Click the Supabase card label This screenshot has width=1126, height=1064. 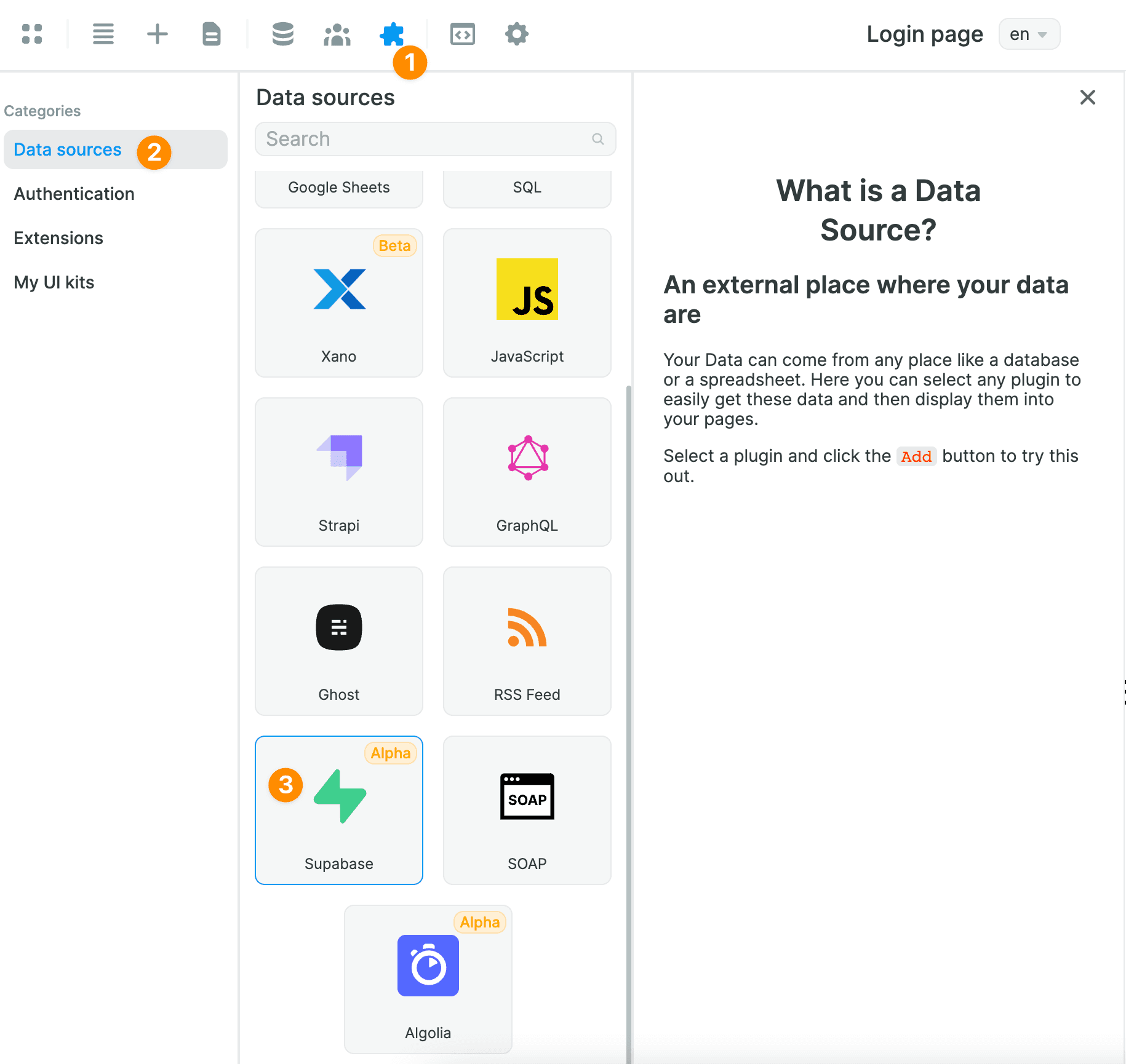click(339, 864)
